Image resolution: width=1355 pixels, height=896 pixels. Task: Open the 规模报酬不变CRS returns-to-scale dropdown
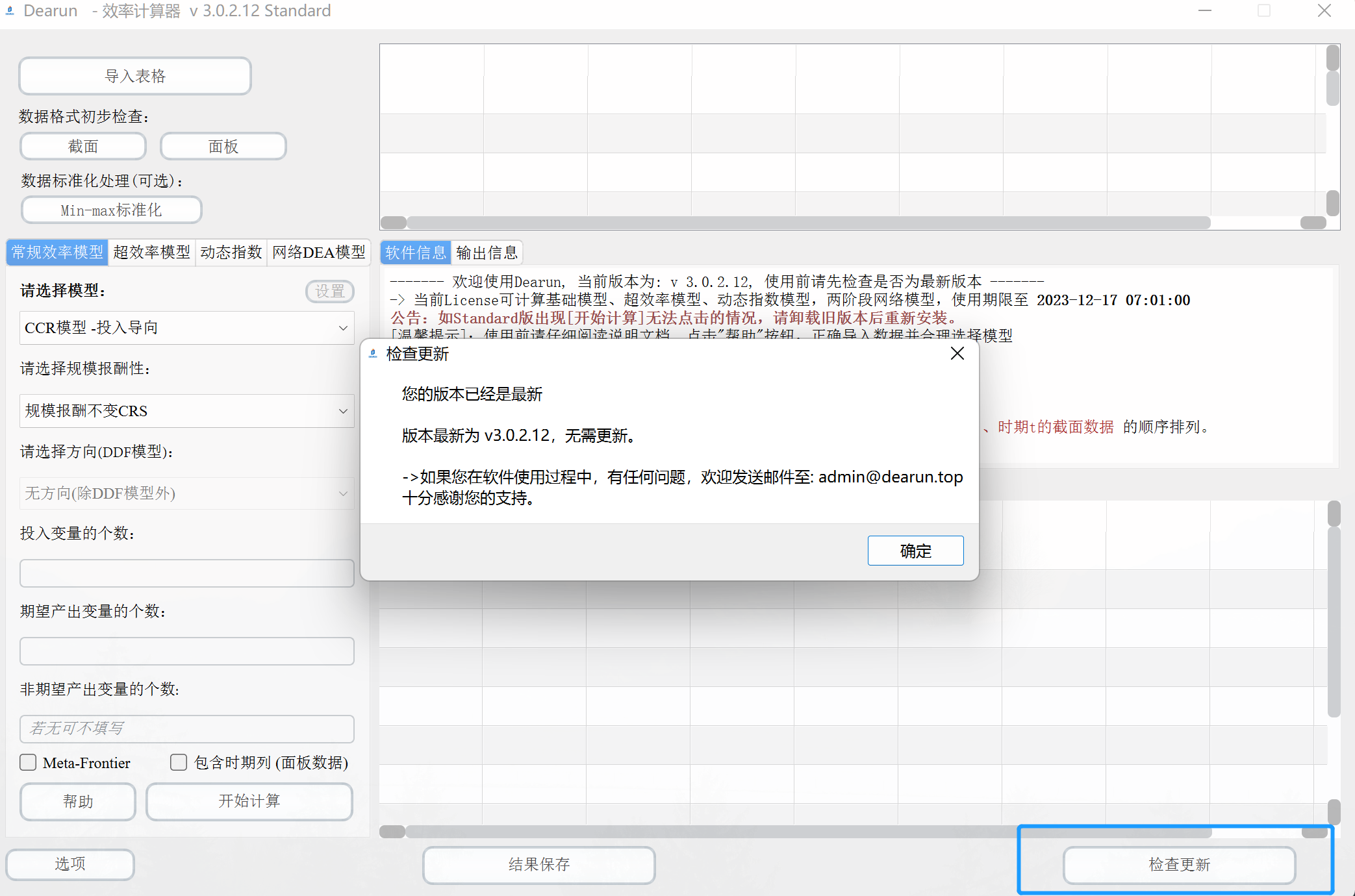click(186, 410)
